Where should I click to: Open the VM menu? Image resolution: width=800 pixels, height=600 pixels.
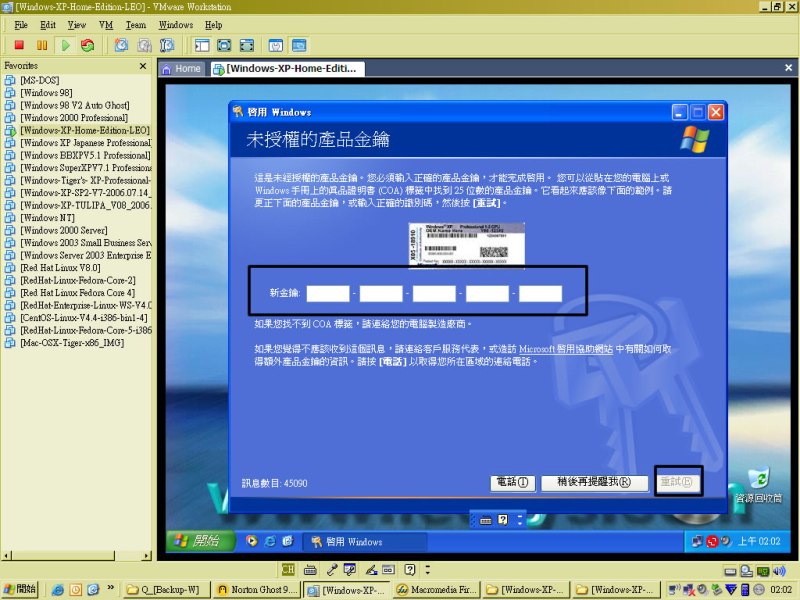pyautogui.click(x=106, y=25)
